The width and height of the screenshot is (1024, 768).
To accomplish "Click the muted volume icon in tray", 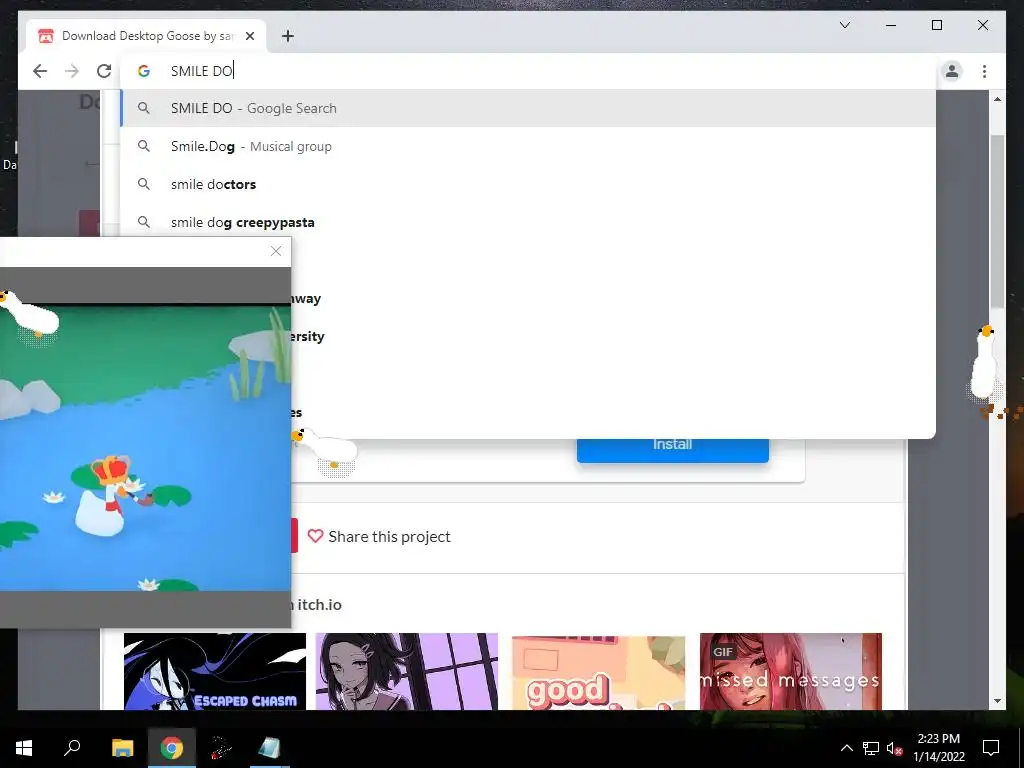I will tap(894, 748).
